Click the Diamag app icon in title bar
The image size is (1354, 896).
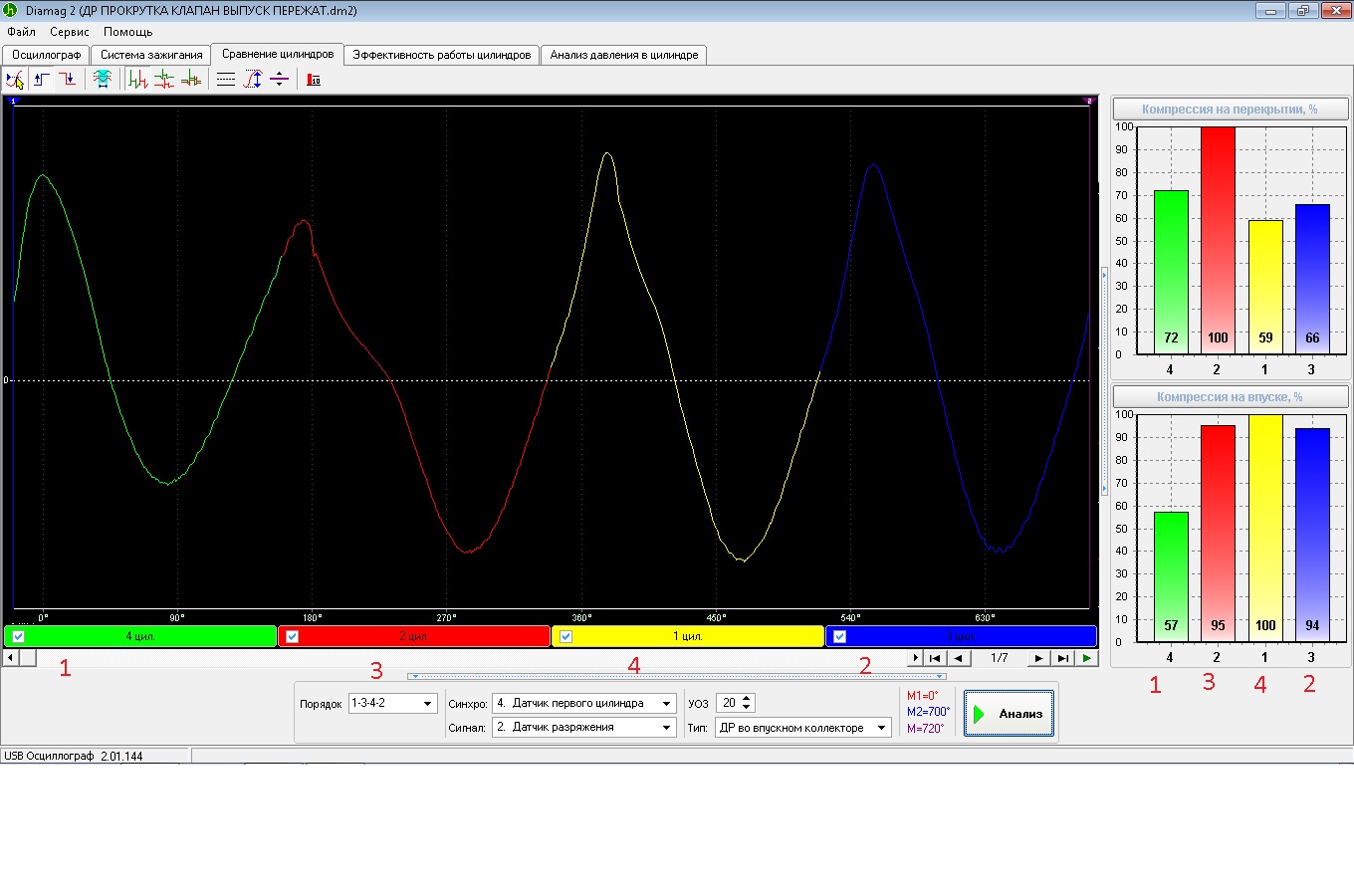click(12, 10)
